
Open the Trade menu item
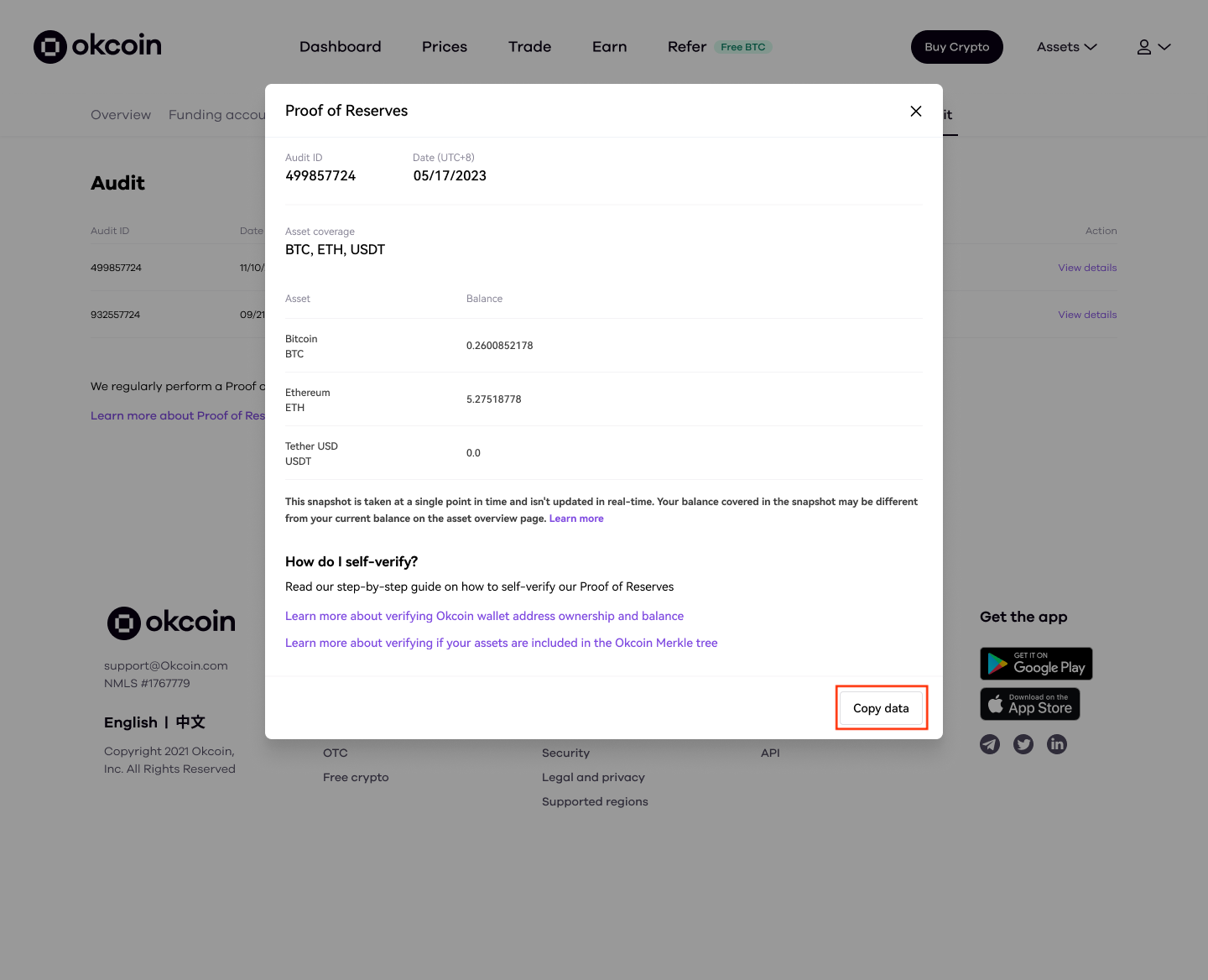530,47
